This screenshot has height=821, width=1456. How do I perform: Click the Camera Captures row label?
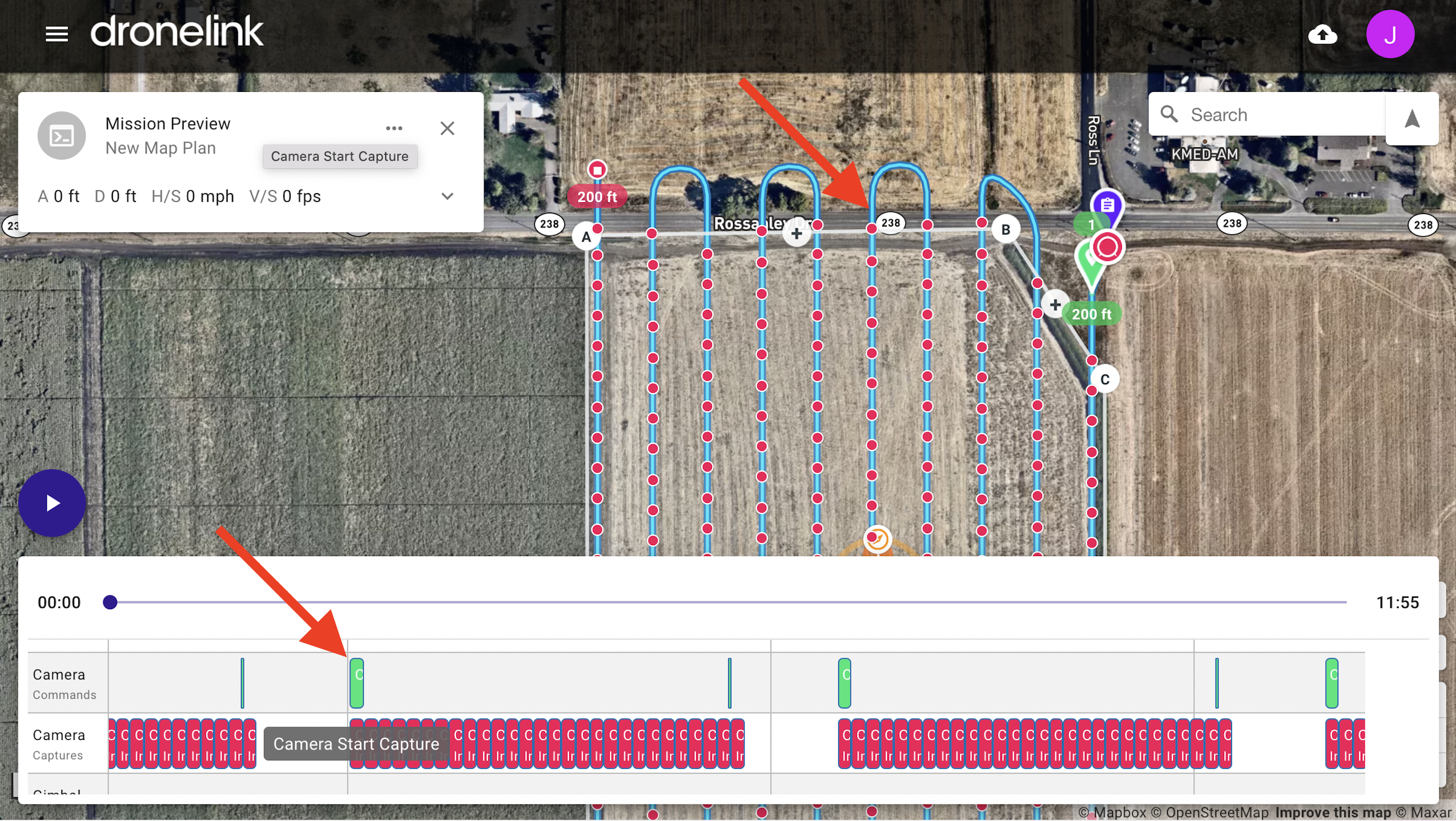click(59, 744)
